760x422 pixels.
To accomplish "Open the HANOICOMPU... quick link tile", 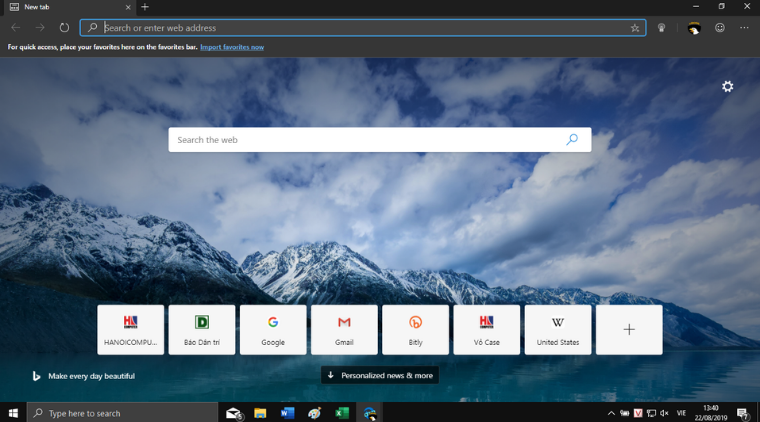I will [x=130, y=329].
